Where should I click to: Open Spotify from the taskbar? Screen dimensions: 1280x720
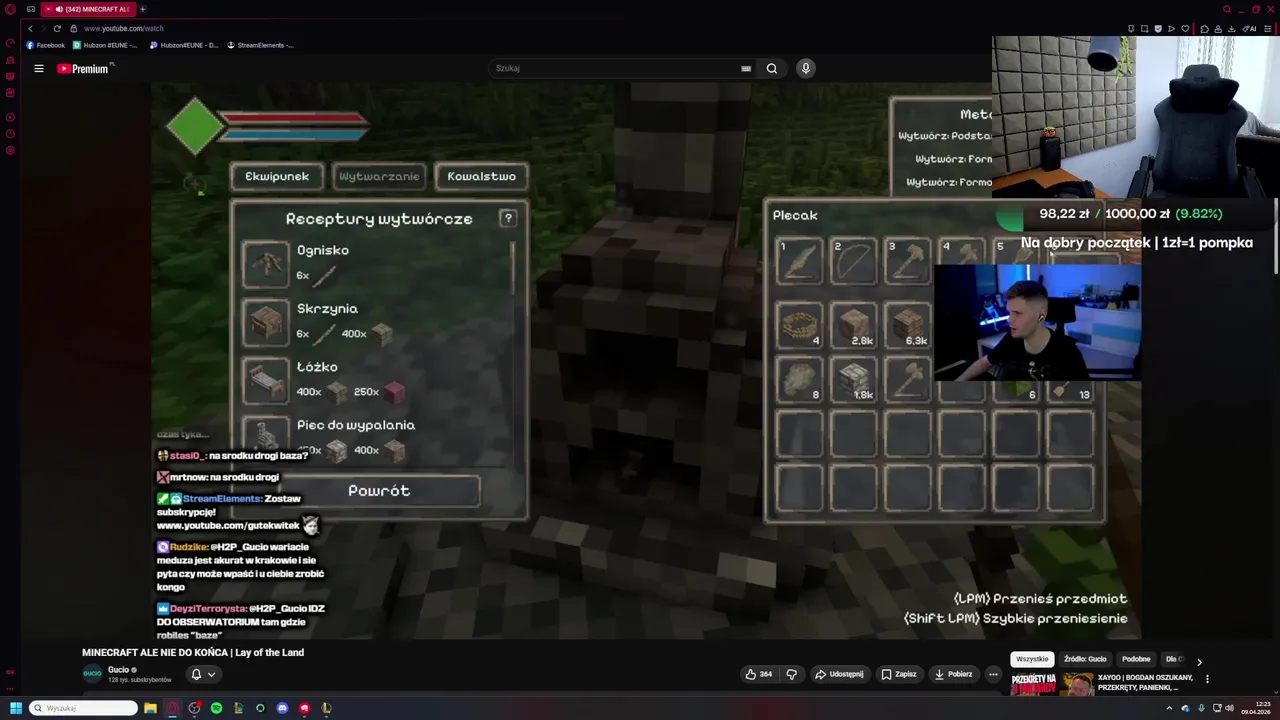tap(216, 708)
